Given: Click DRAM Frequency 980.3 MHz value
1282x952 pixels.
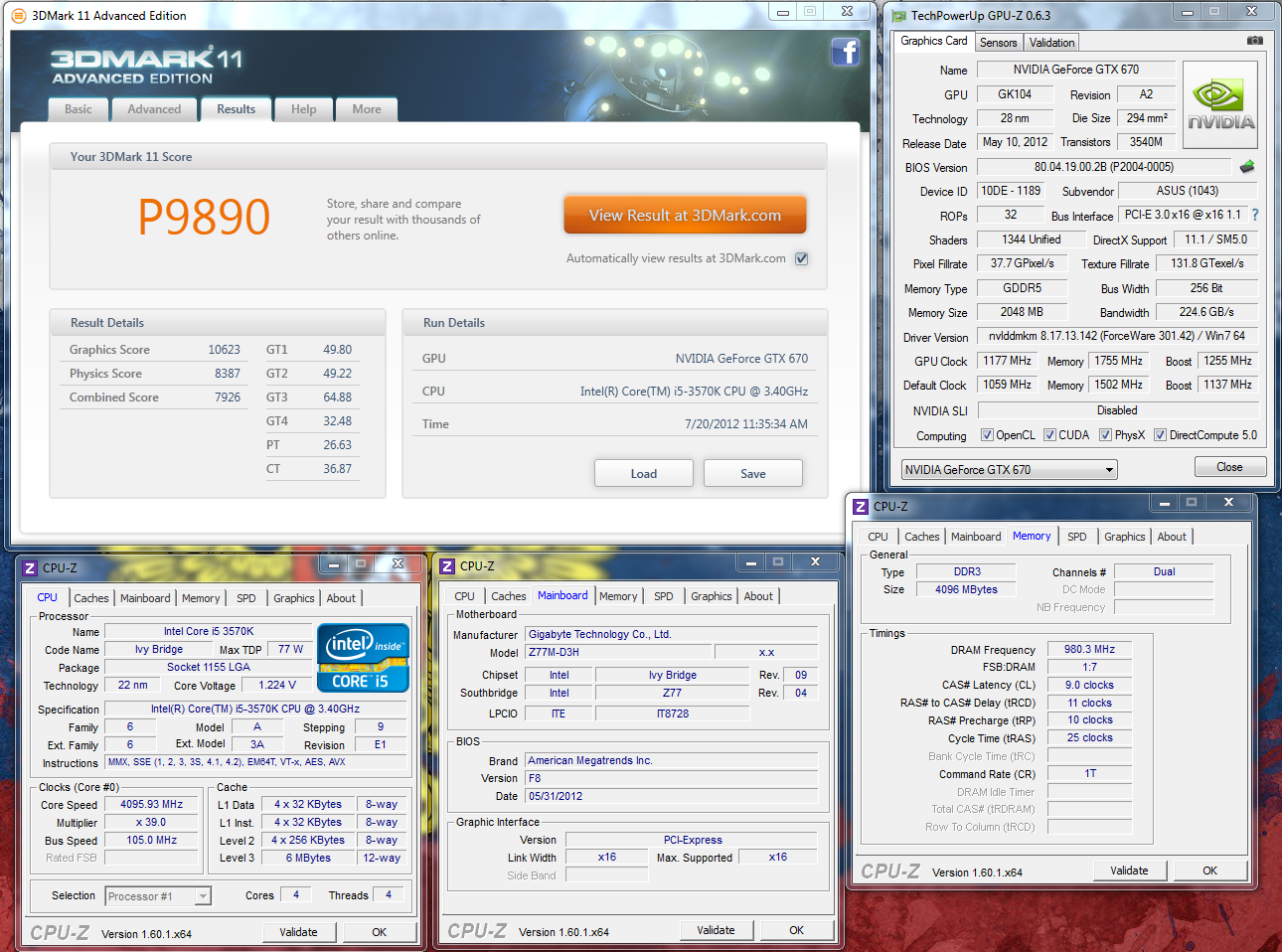Looking at the screenshot, I should pyautogui.click(x=1089, y=649).
